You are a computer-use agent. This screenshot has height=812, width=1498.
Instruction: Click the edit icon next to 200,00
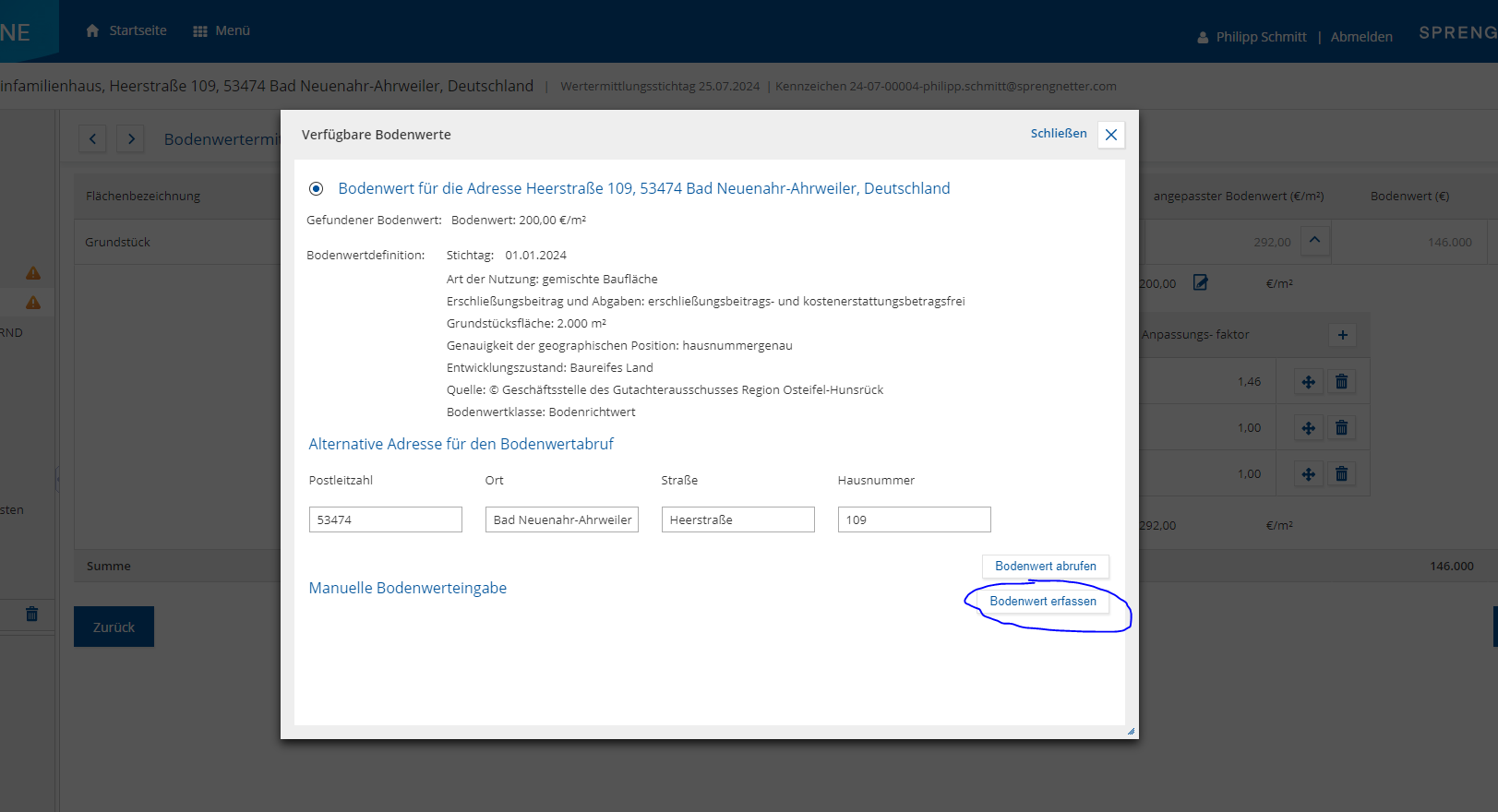click(x=1200, y=283)
